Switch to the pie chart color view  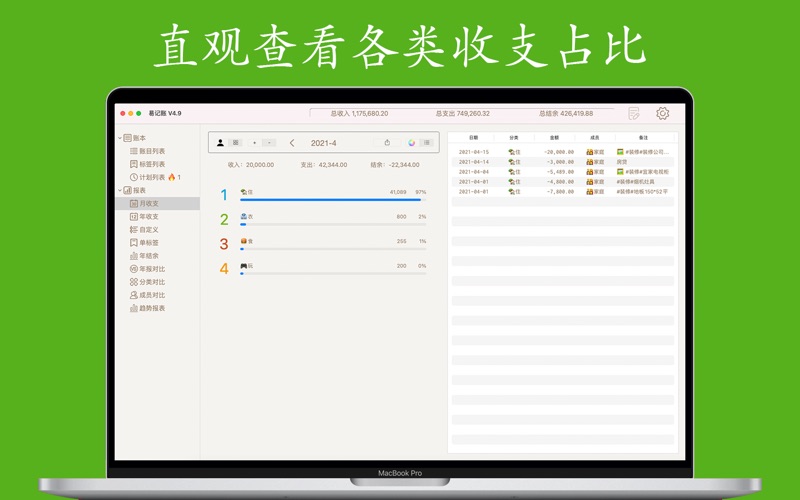411,143
